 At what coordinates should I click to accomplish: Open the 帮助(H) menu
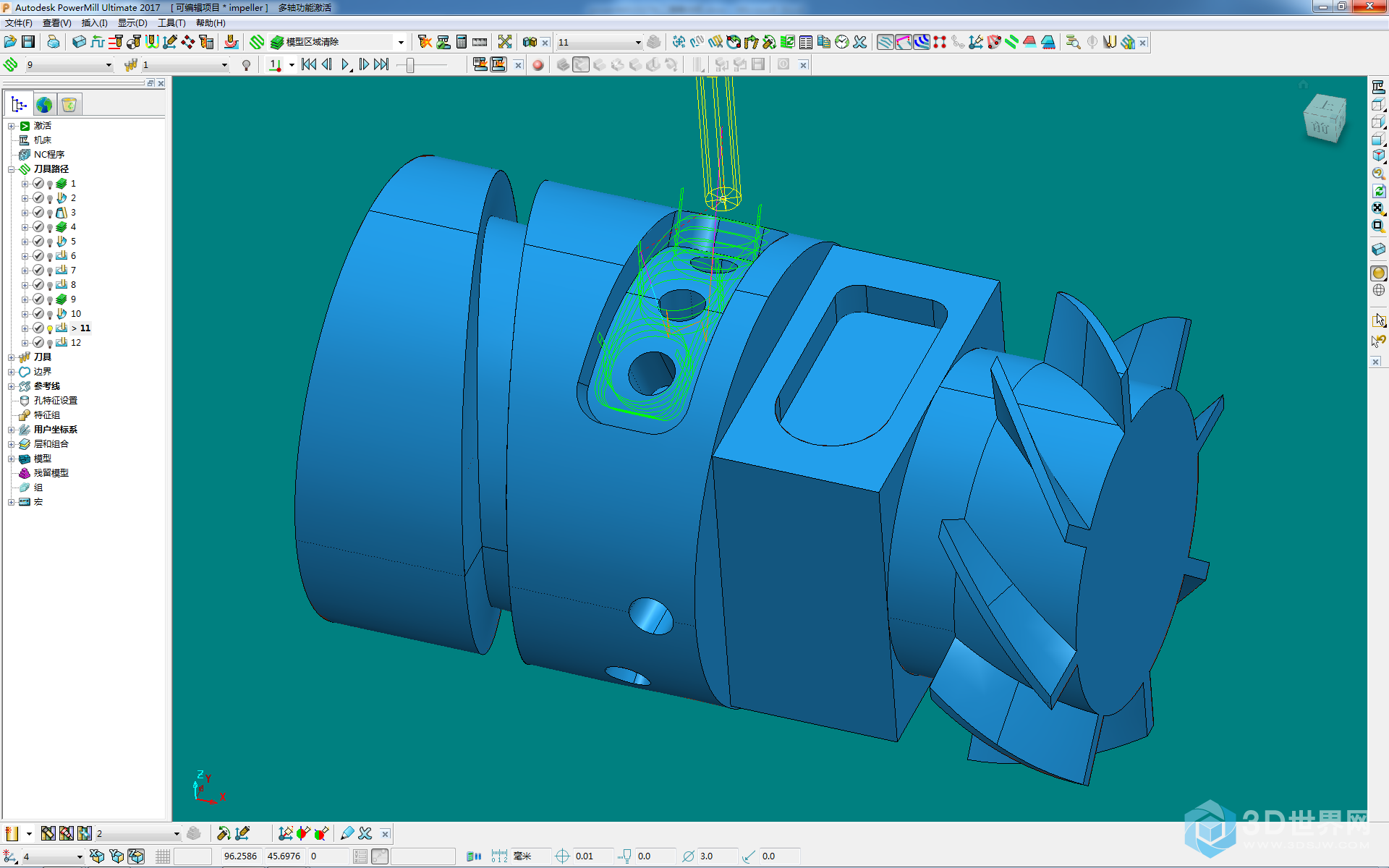click(211, 23)
